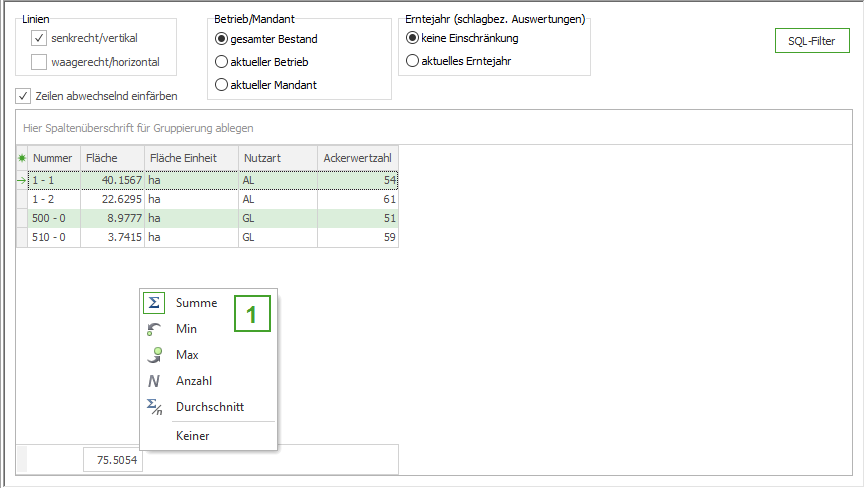This screenshot has height=488, width=865.
Task: Select aktueller Betrieb radio option
Action: [x=222, y=62]
